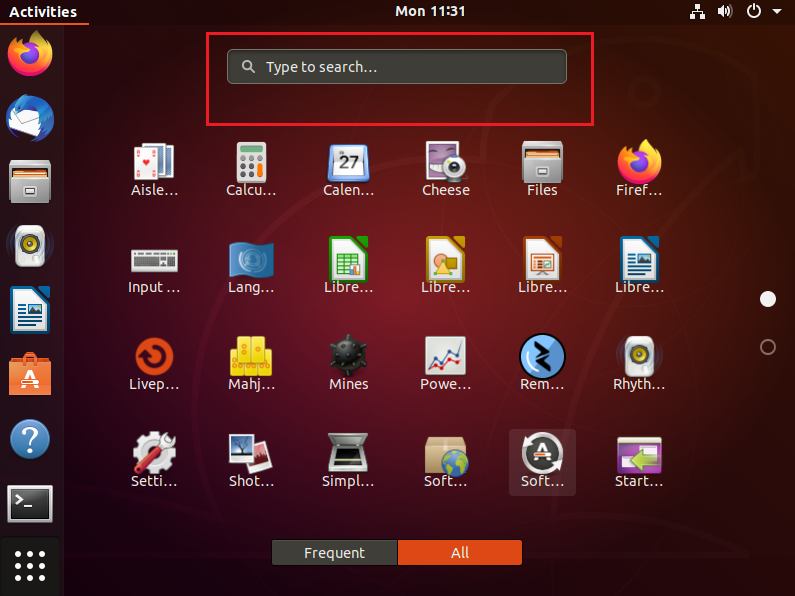Click the Activities button
The width and height of the screenshot is (795, 596).
[x=43, y=12]
